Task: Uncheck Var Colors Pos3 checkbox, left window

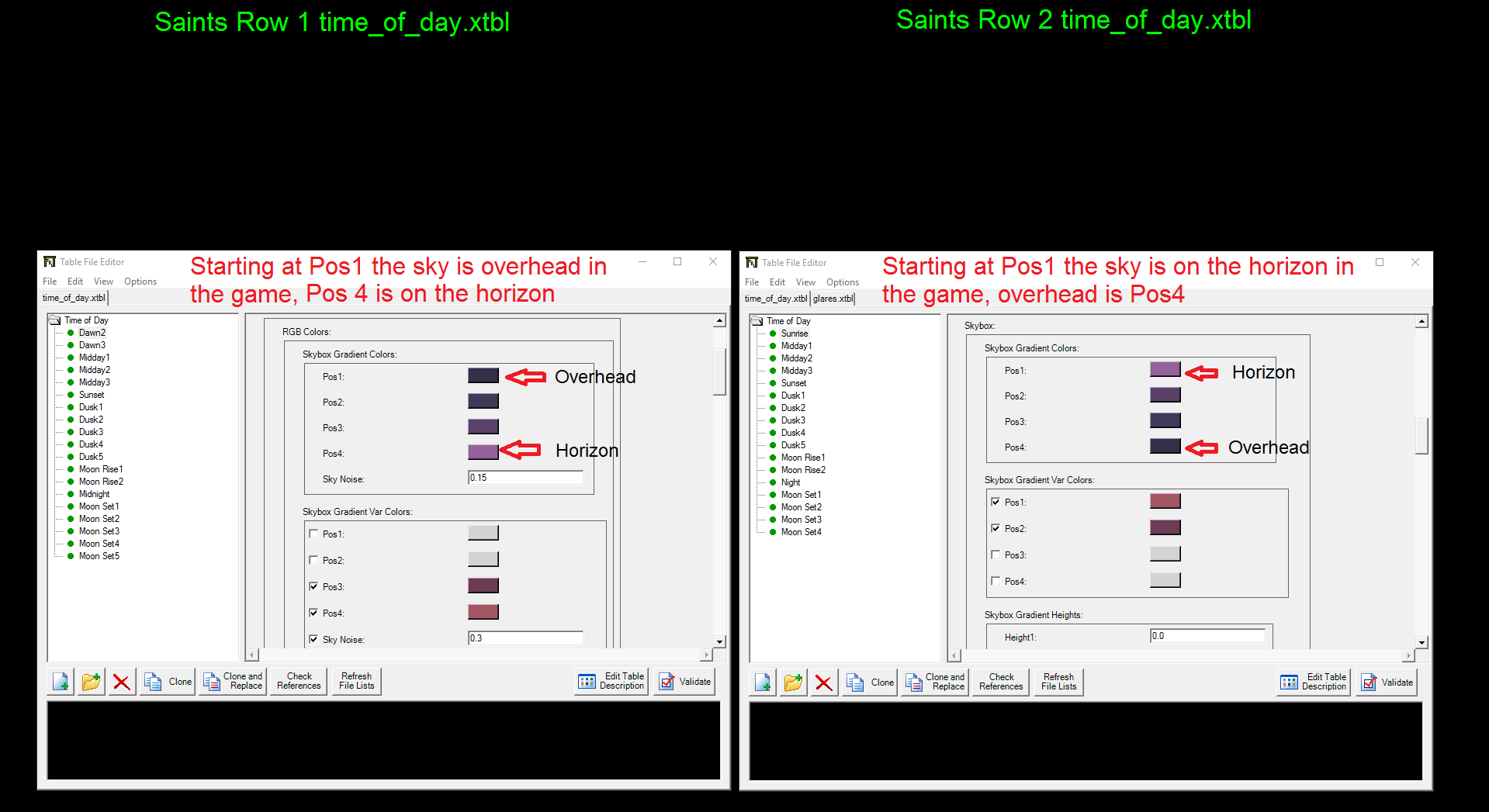Action: pyautogui.click(x=313, y=586)
